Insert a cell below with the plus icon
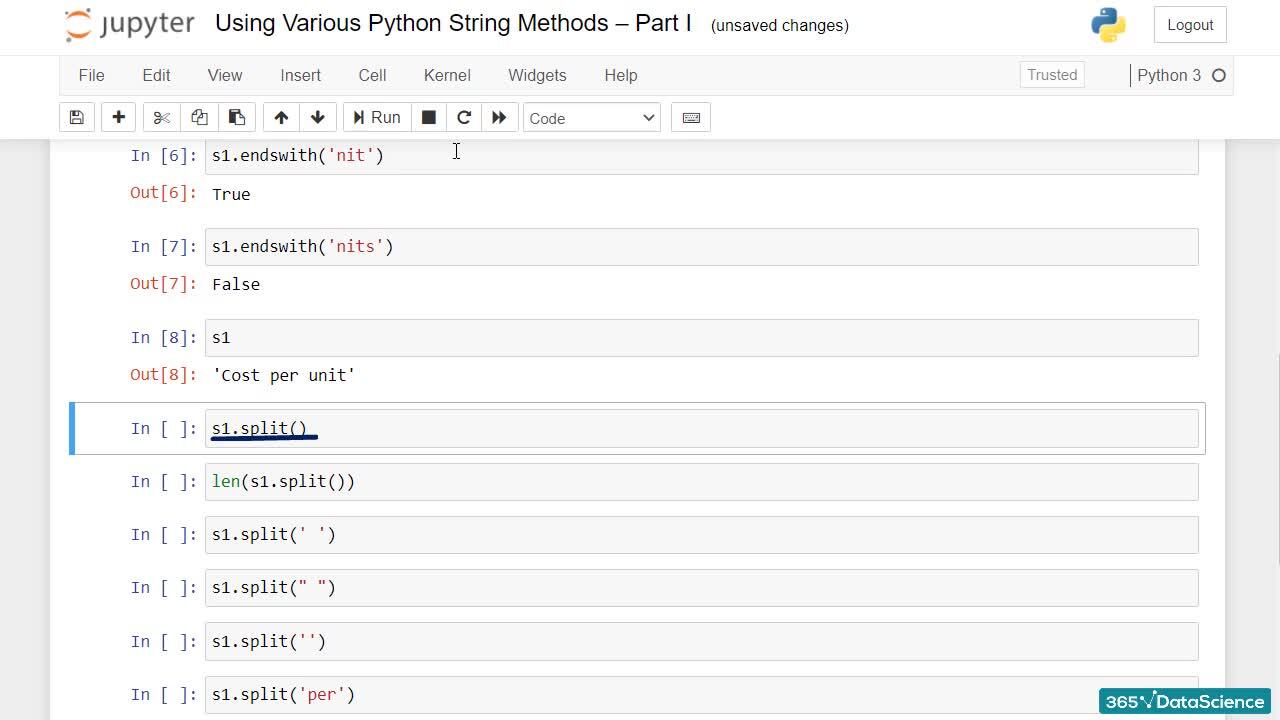The height and width of the screenshot is (720, 1280). tap(118, 118)
